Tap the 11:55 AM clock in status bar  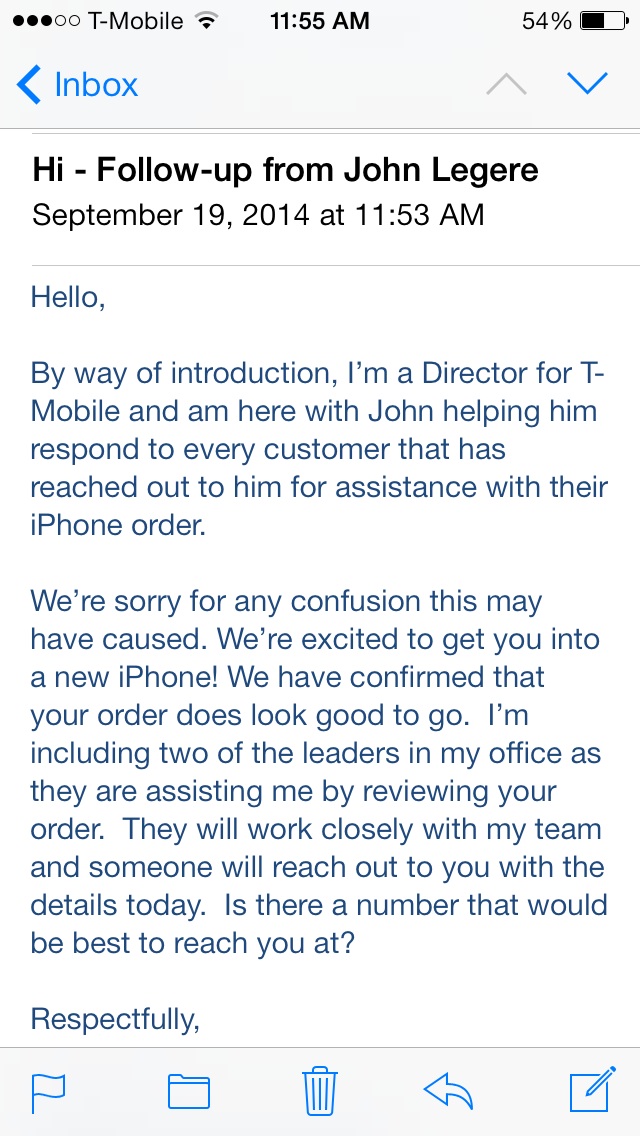click(320, 21)
